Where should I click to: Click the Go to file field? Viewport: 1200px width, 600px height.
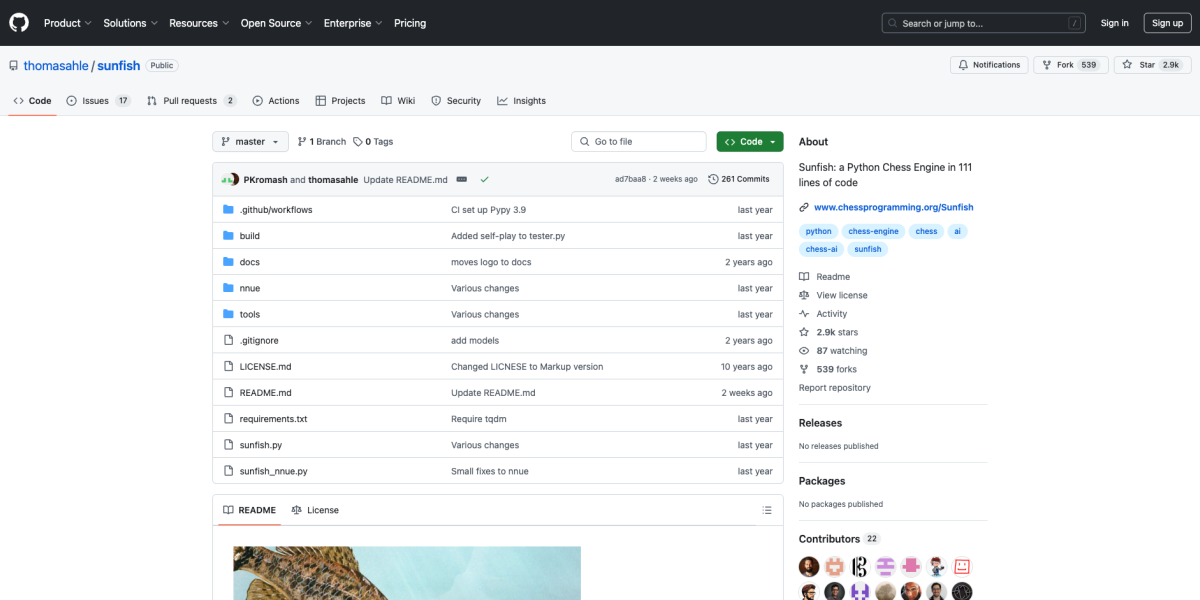[640, 142]
